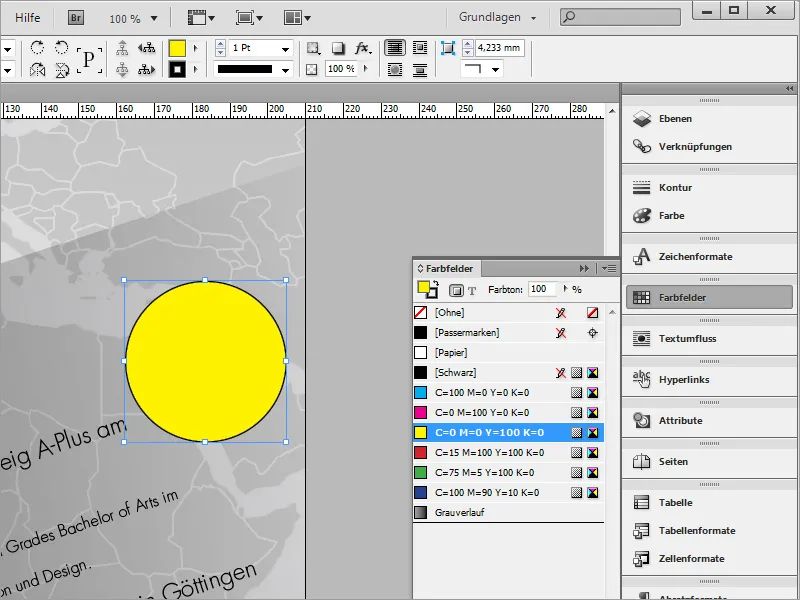
Task: Open screen mode dropdown
Action: coord(249,18)
